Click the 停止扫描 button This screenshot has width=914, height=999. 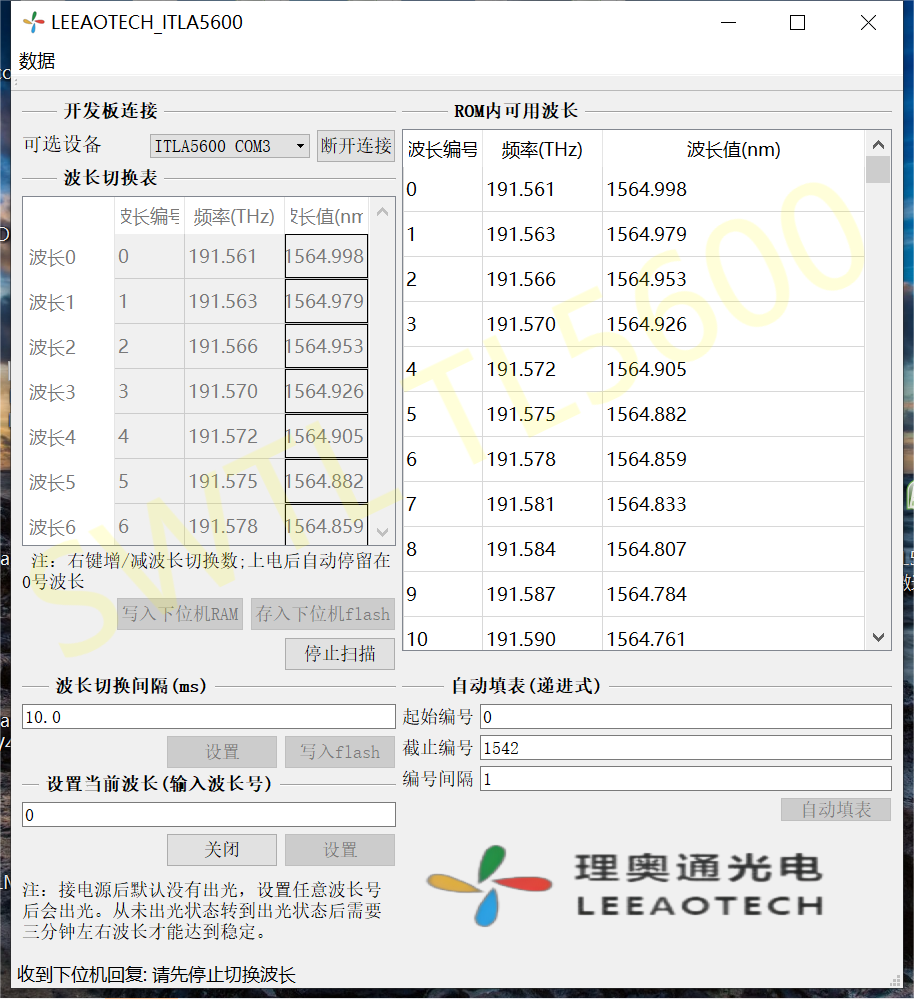coord(340,654)
